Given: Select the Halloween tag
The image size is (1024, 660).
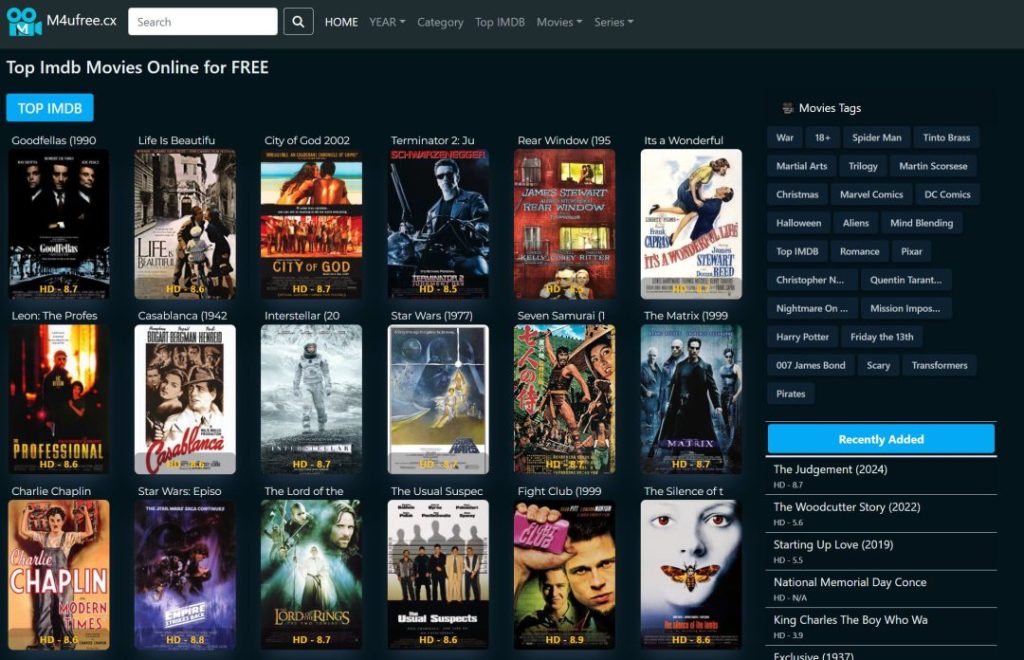Looking at the screenshot, I should click(799, 223).
